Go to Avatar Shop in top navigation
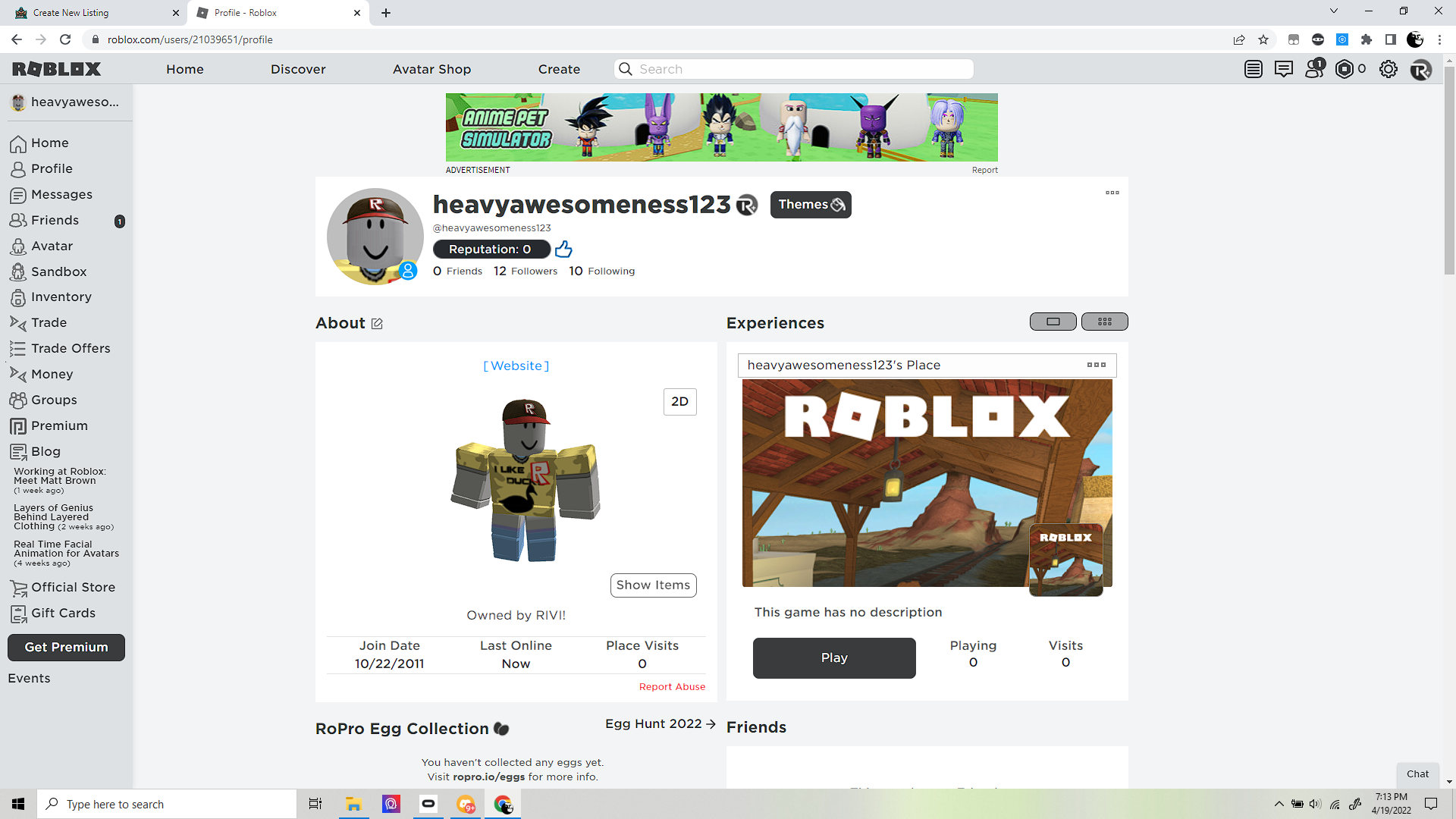Image resolution: width=1456 pixels, height=819 pixels. [431, 69]
